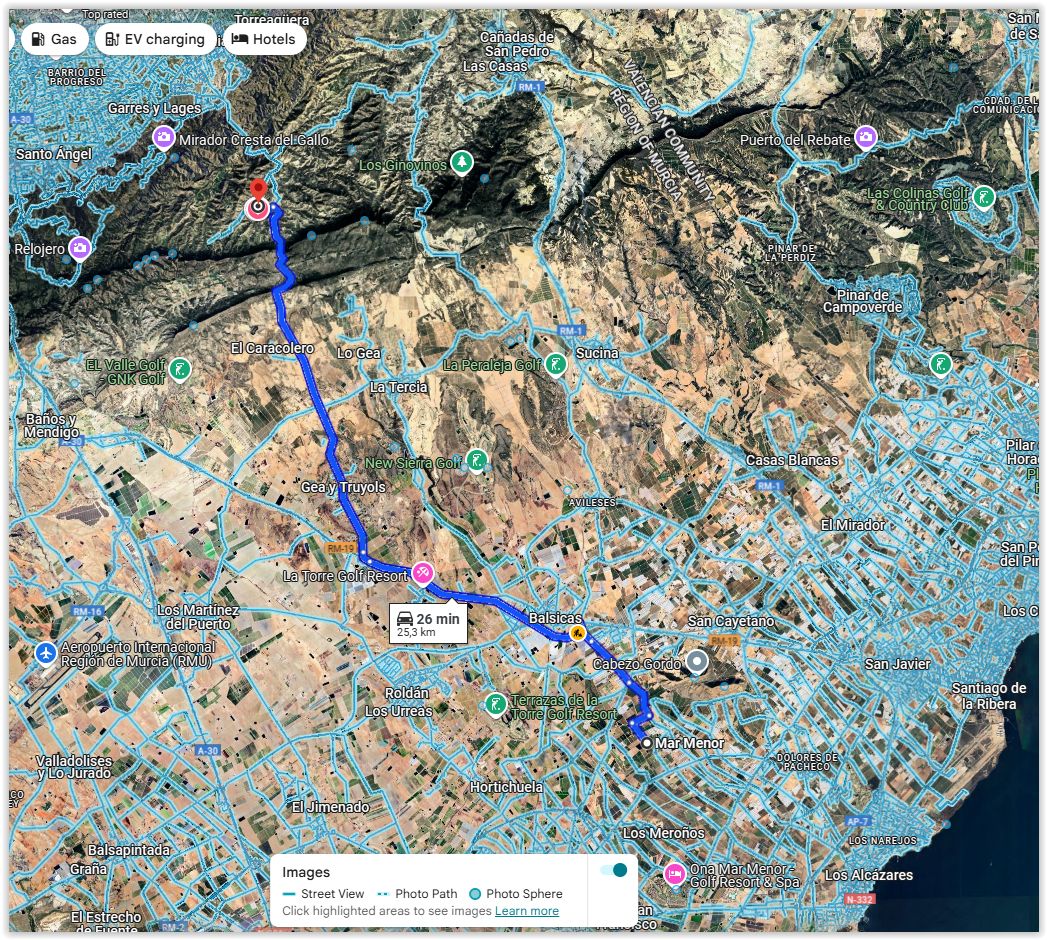
Task: Click the El Mirador label
Action: 853,525
